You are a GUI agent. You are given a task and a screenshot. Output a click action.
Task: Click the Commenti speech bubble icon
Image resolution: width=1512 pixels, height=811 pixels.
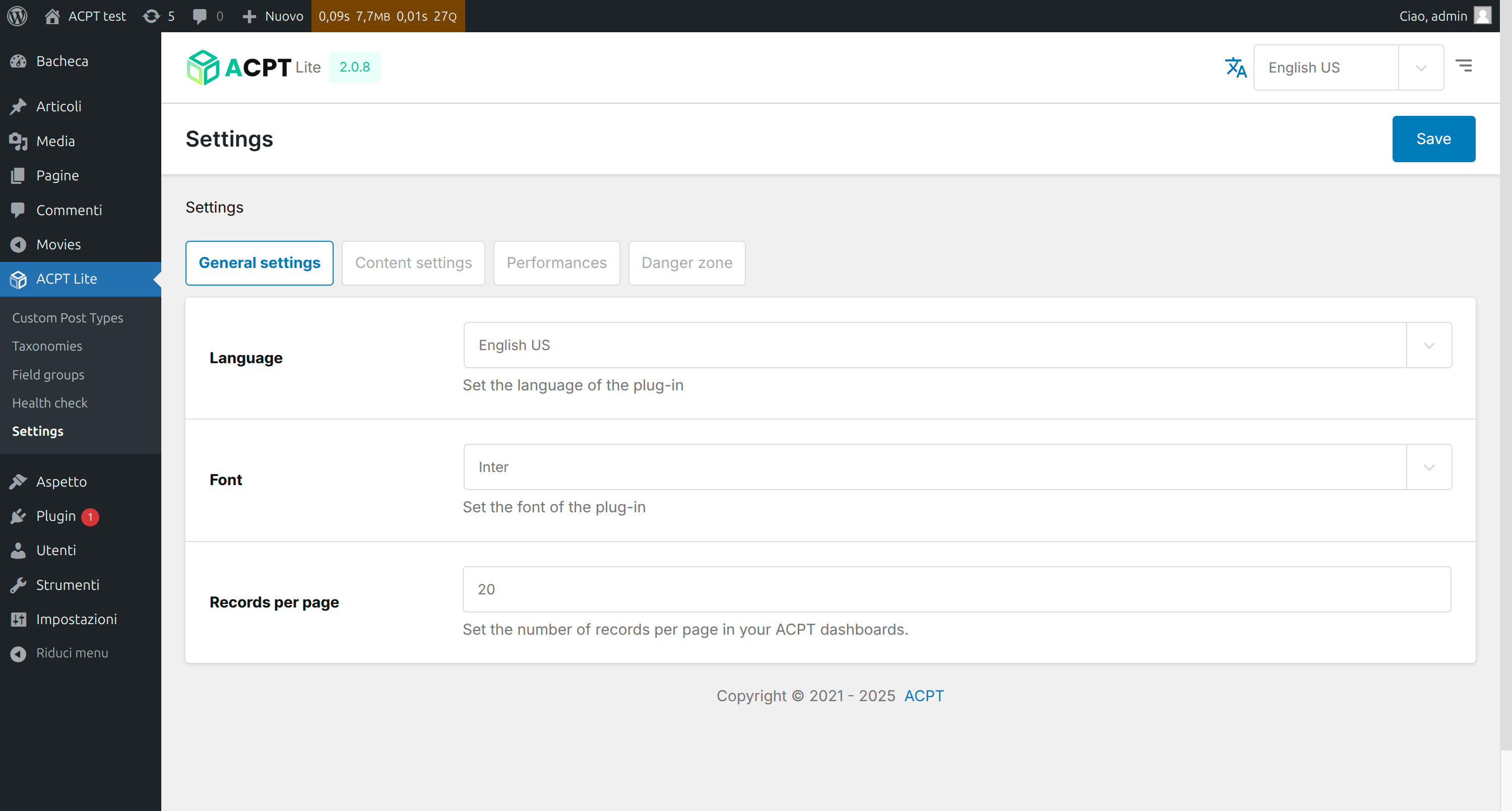18,210
